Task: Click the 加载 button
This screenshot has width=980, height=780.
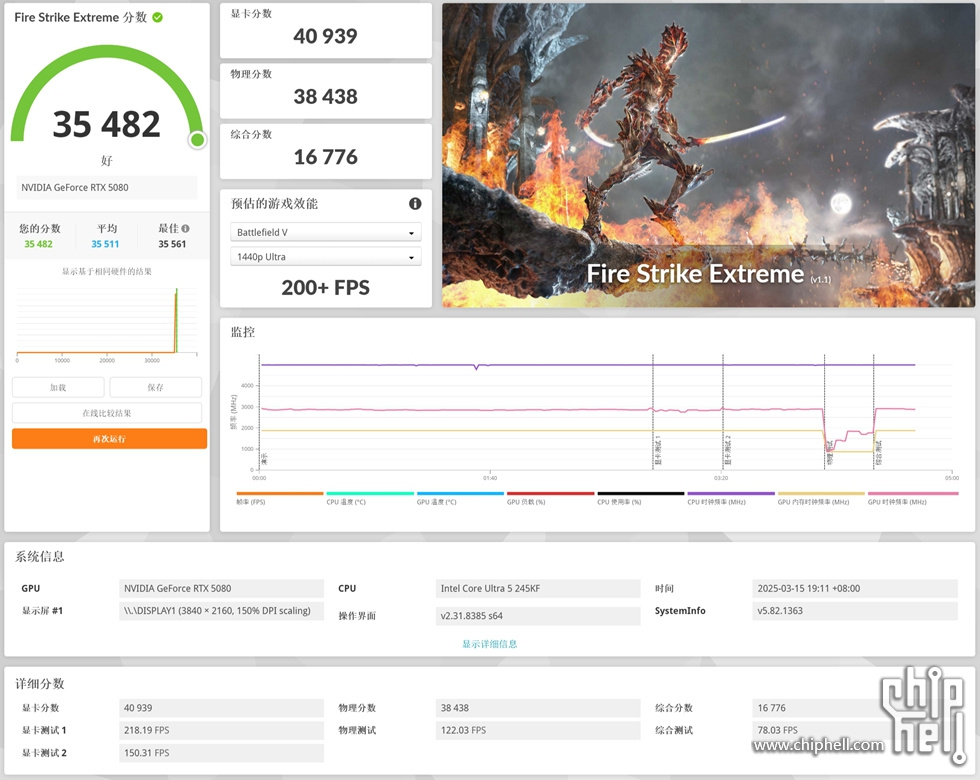Action: 58,388
